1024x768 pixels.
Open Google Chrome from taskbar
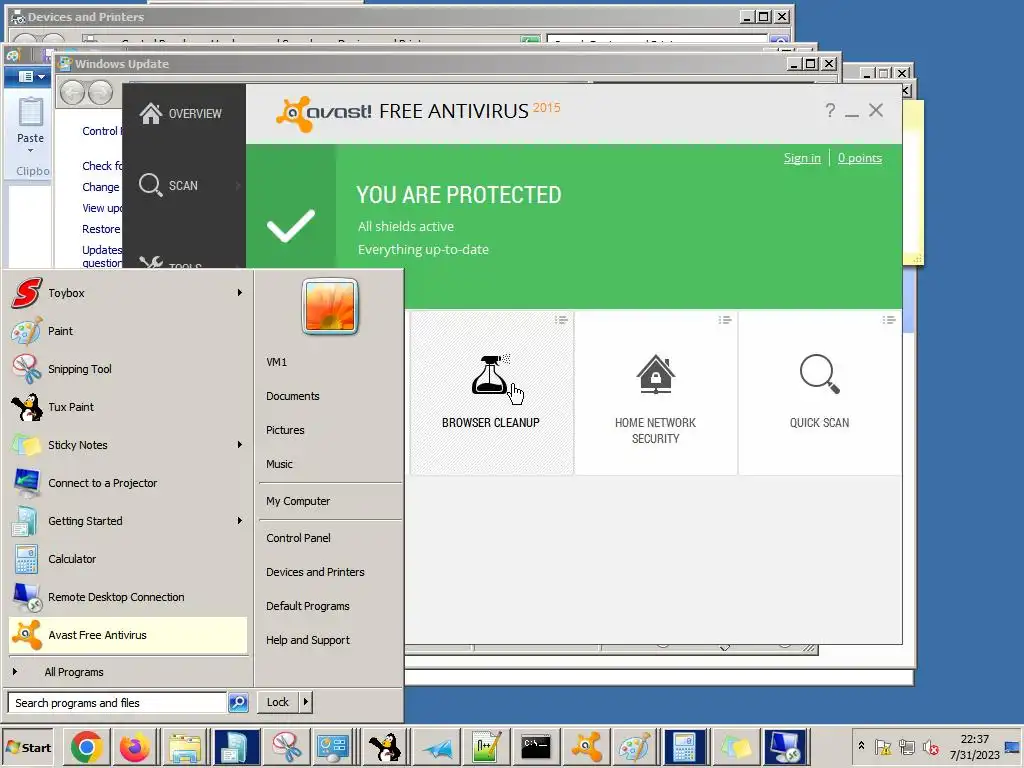87,747
